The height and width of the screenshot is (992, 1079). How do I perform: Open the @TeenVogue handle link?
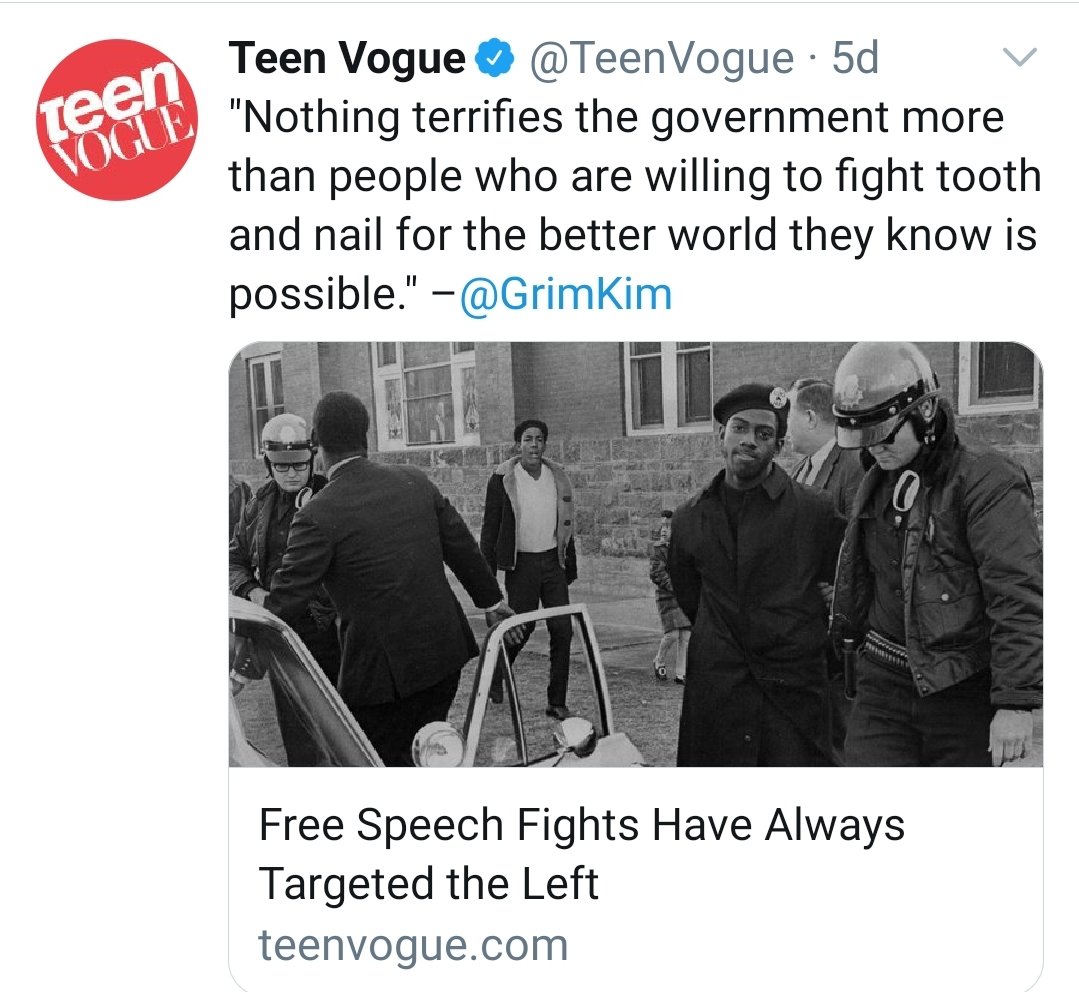pyautogui.click(x=661, y=60)
